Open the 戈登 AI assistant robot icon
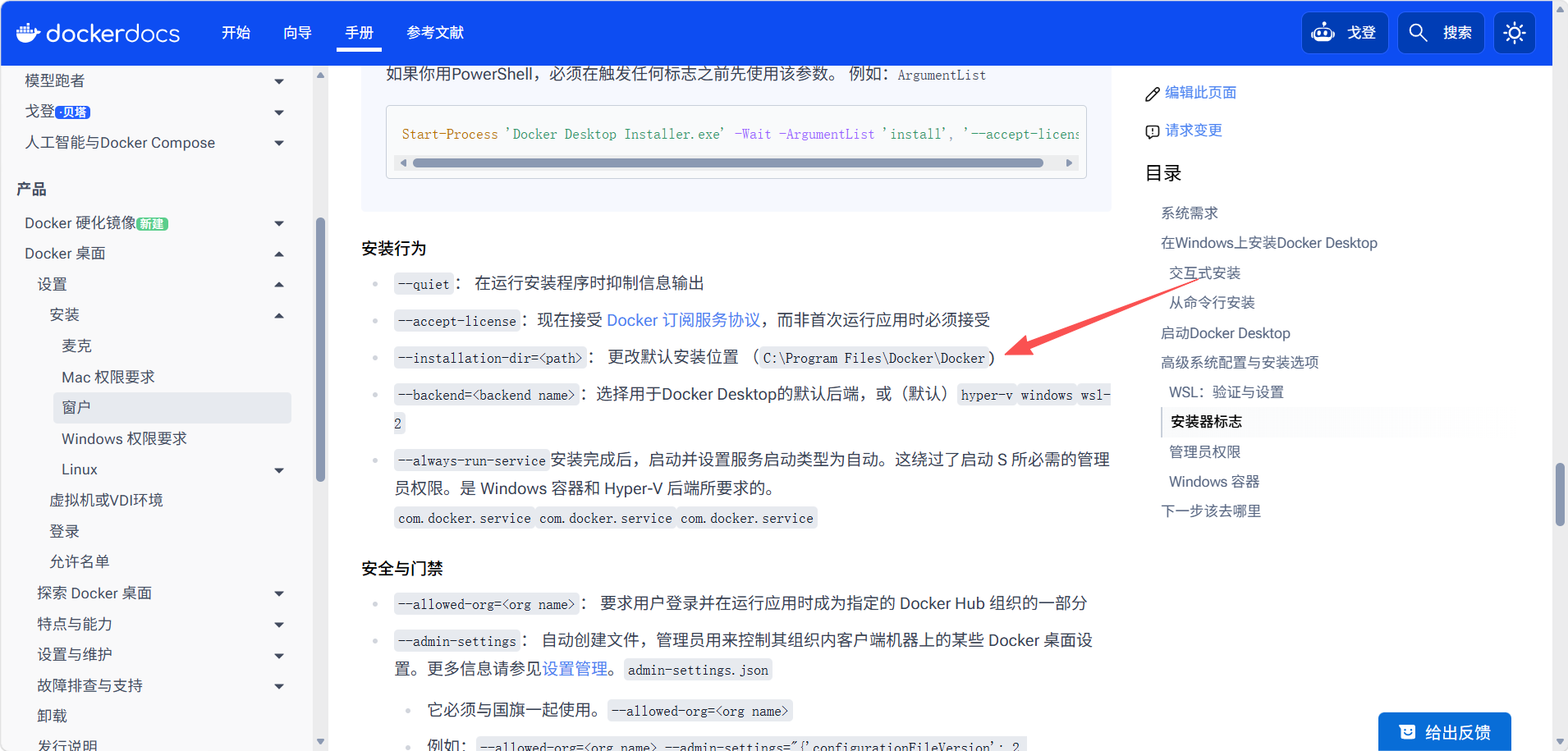This screenshot has height=751, width=1568. (1323, 33)
